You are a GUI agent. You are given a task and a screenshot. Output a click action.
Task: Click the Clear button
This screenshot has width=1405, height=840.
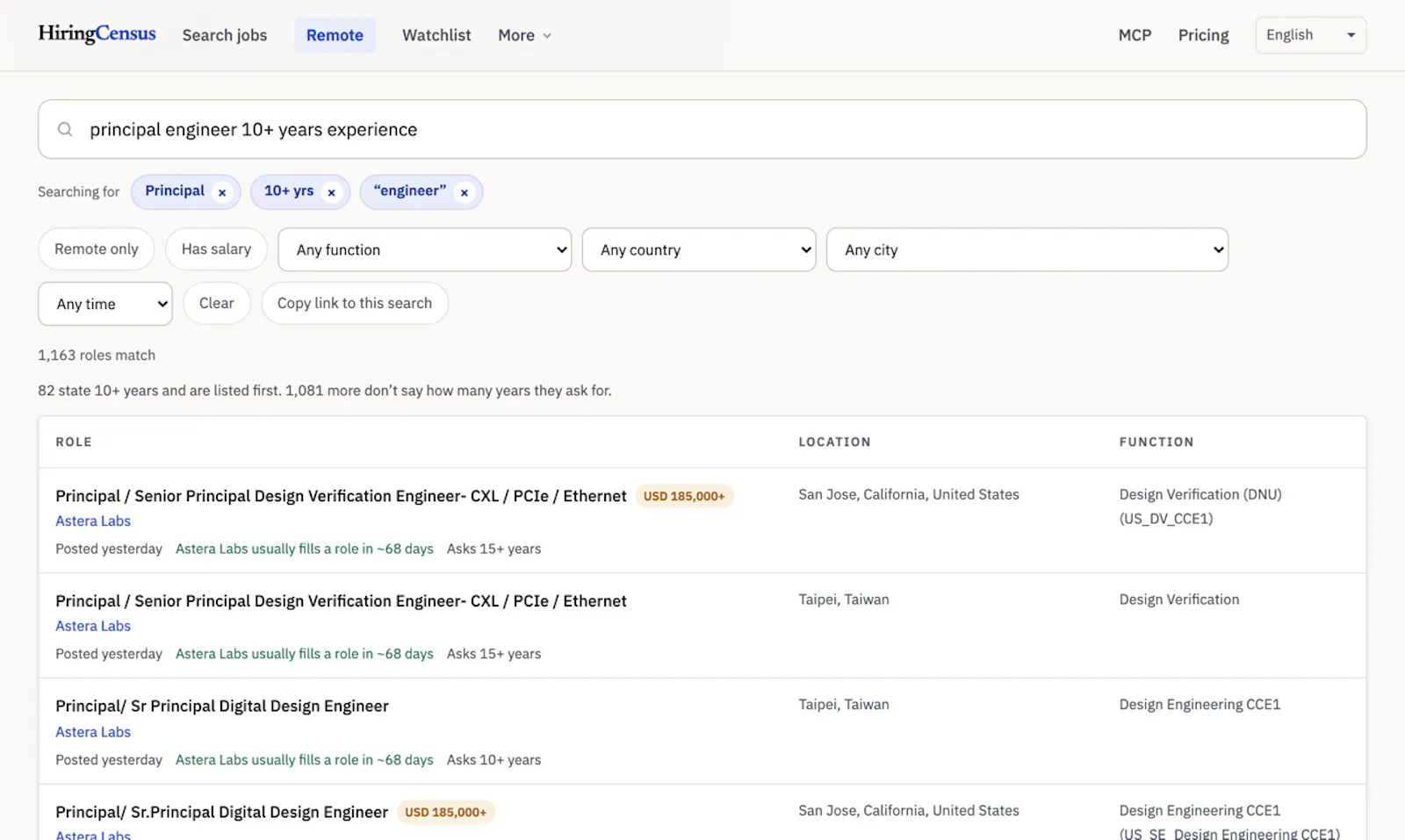click(x=216, y=303)
